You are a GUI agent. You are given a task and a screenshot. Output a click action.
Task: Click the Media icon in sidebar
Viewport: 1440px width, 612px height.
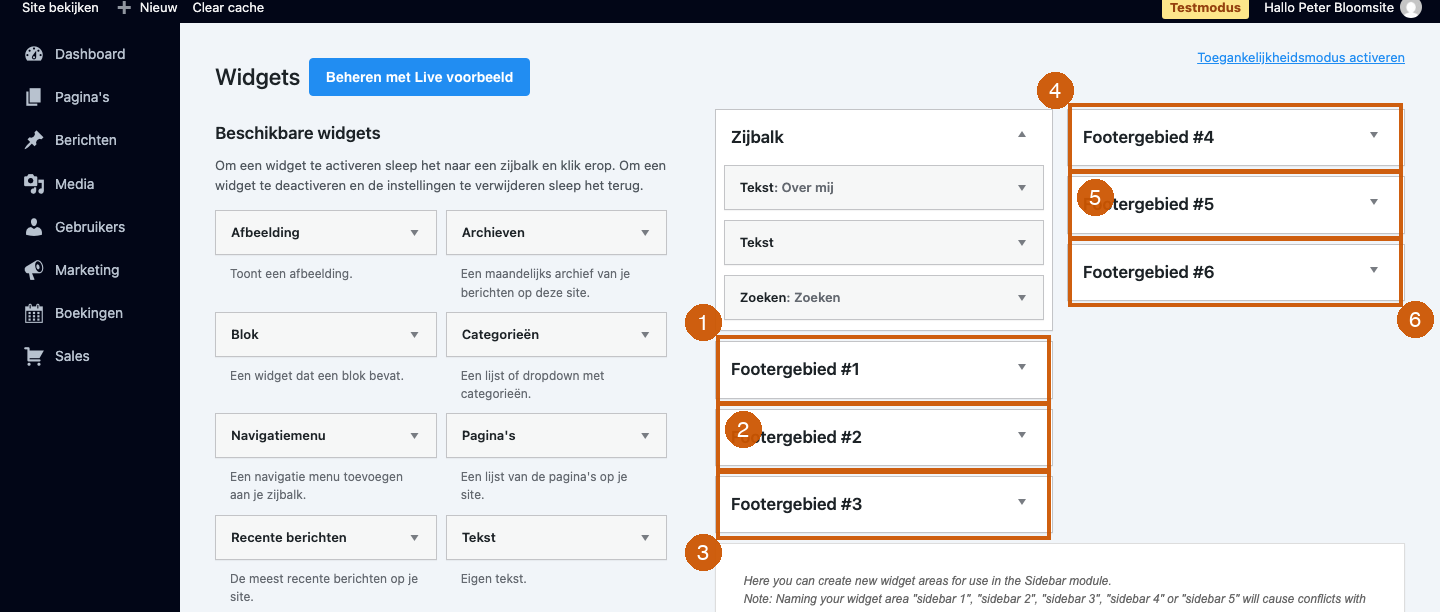34,184
